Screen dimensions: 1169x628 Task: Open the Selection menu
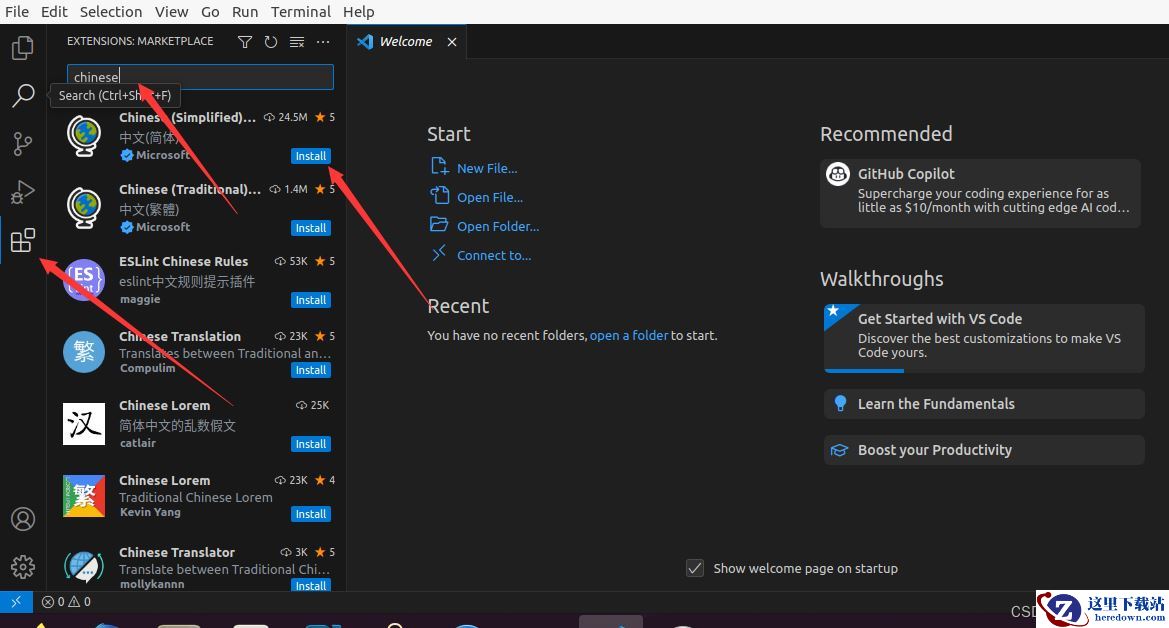pyautogui.click(x=111, y=12)
